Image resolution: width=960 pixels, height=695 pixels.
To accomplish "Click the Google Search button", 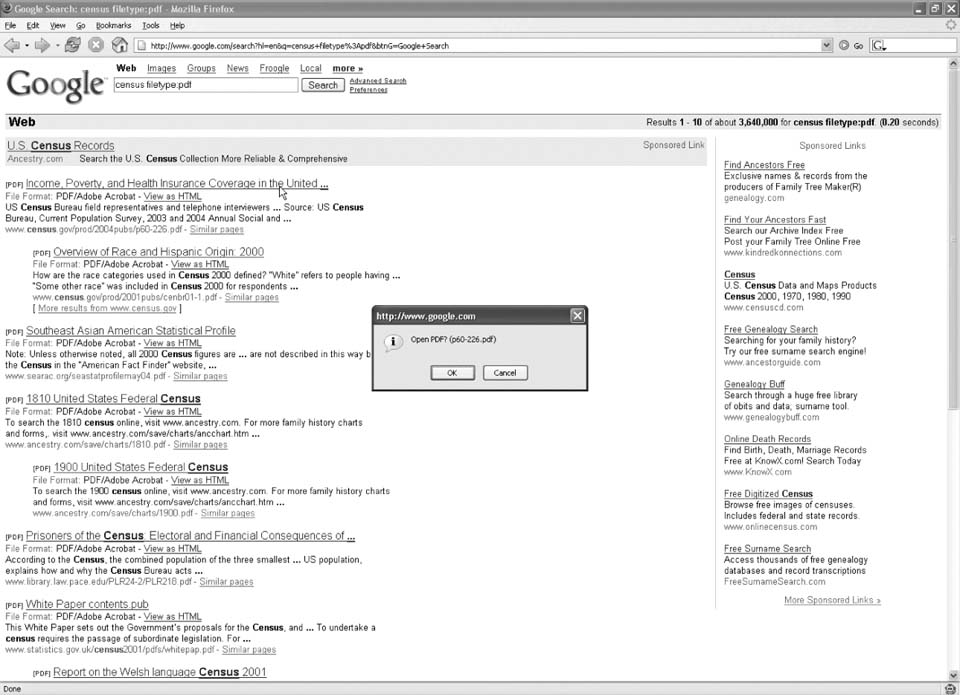I will [x=323, y=85].
